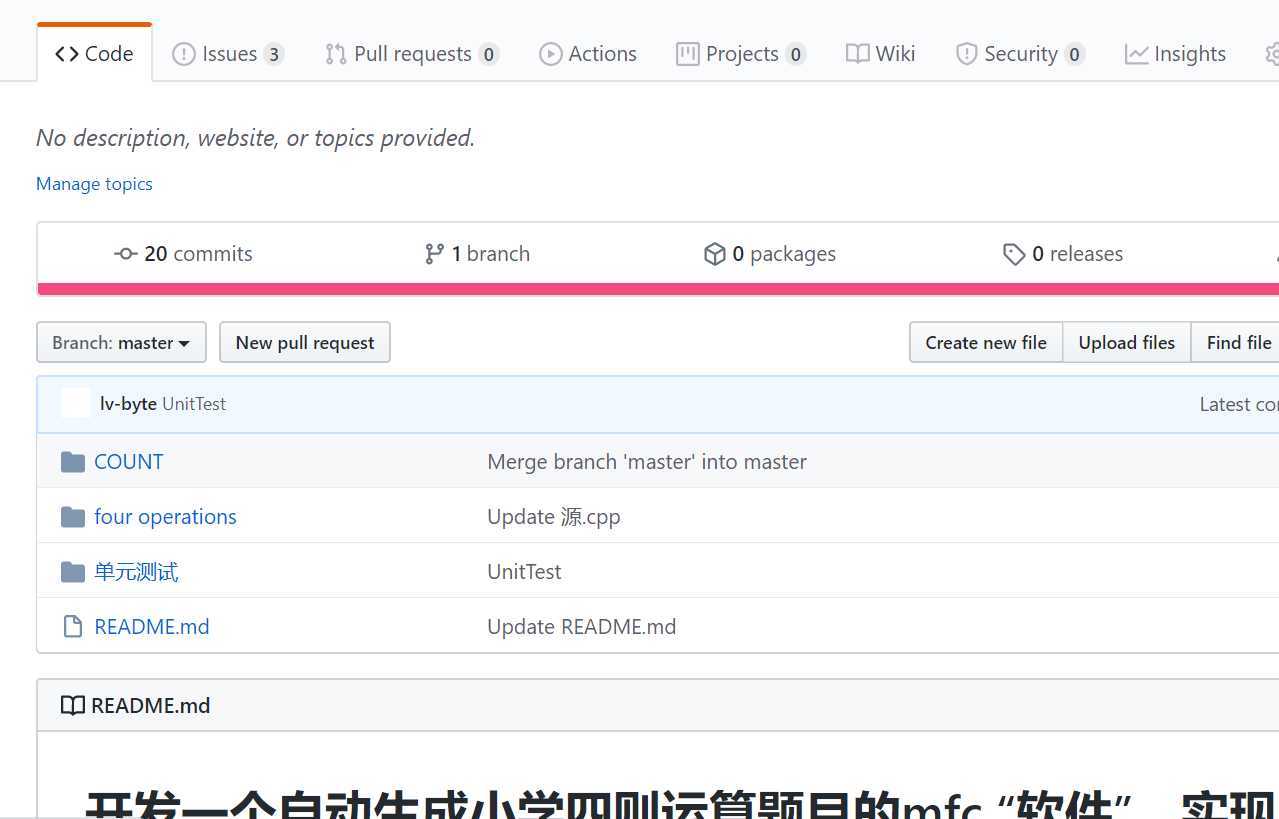
Task: Open the UnitTest commit on 单元测试 row
Action: tap(524, 572)
